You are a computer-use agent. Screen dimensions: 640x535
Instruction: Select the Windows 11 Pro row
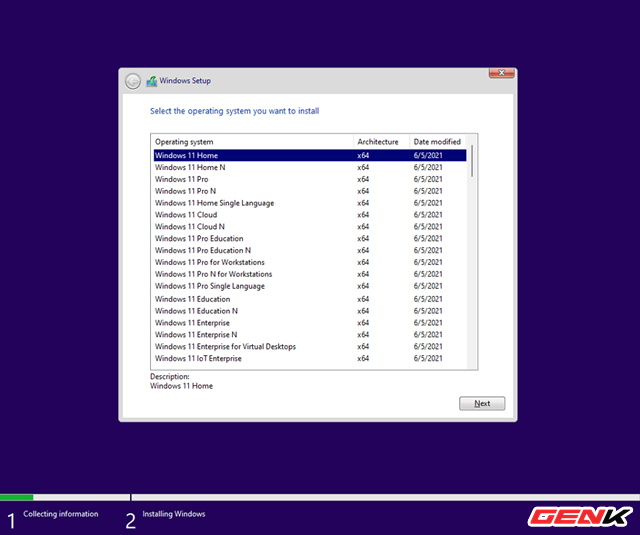click(x=310, y=179)
